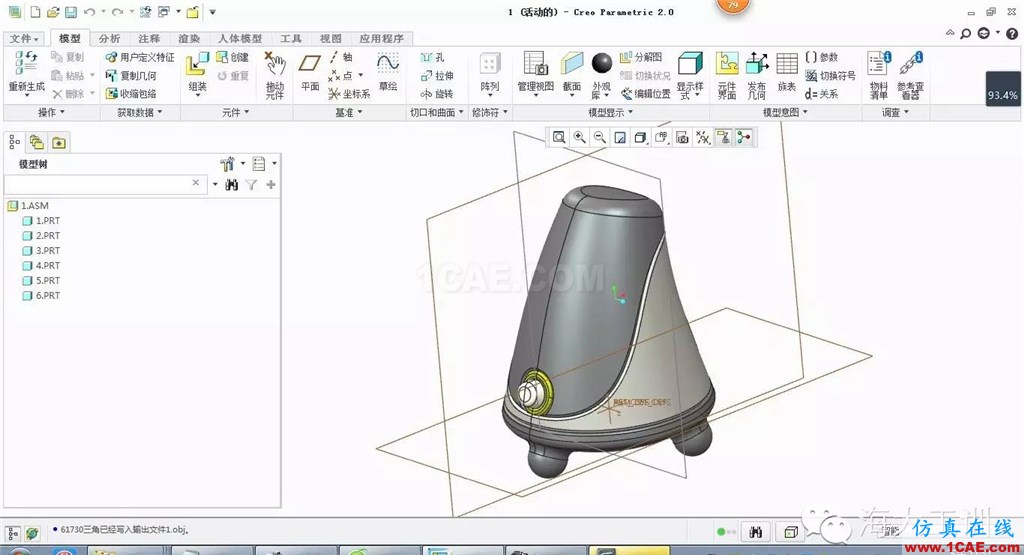Expand the 调查 (Investigate) group dropdown
The width and height of the screenshot is (1024, 555).
(895, 112)
